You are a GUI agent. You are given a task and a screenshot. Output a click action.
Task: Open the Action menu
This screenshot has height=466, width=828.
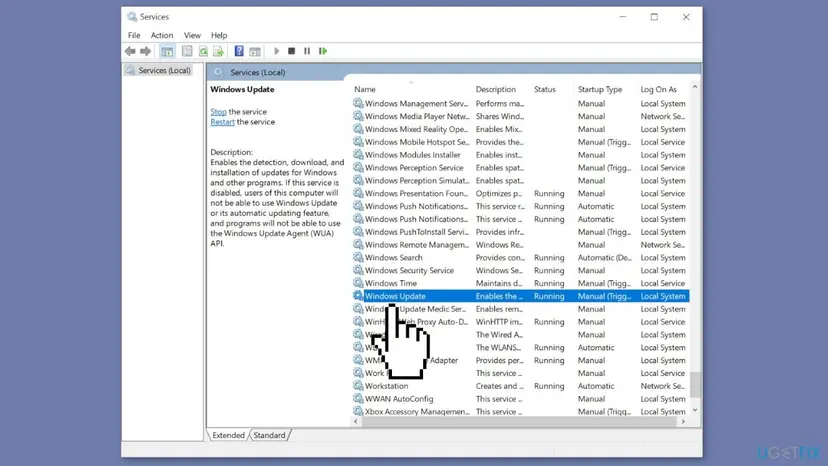click(162, 35)
